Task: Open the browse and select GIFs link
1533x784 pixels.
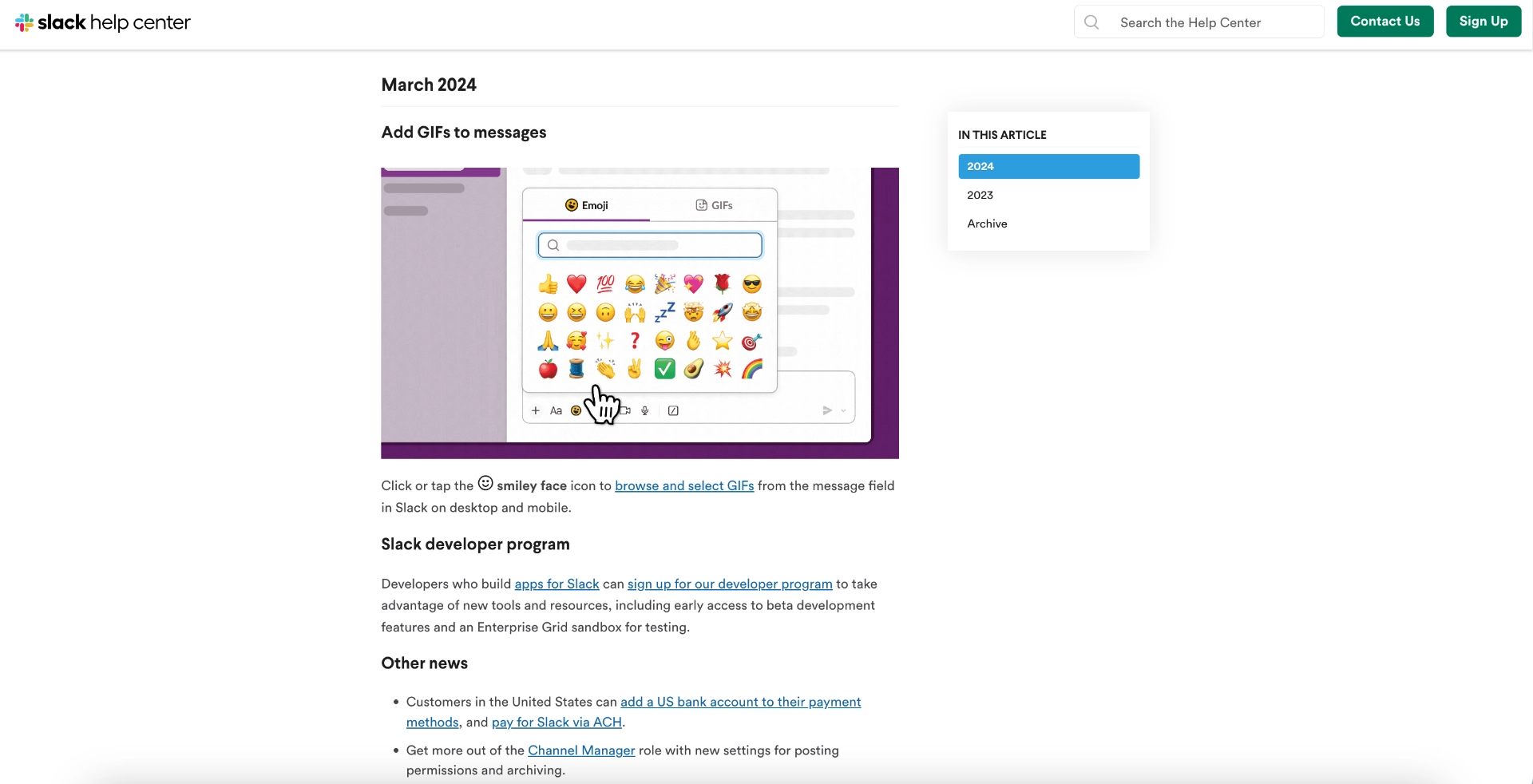Action: [x=683, y=485]
